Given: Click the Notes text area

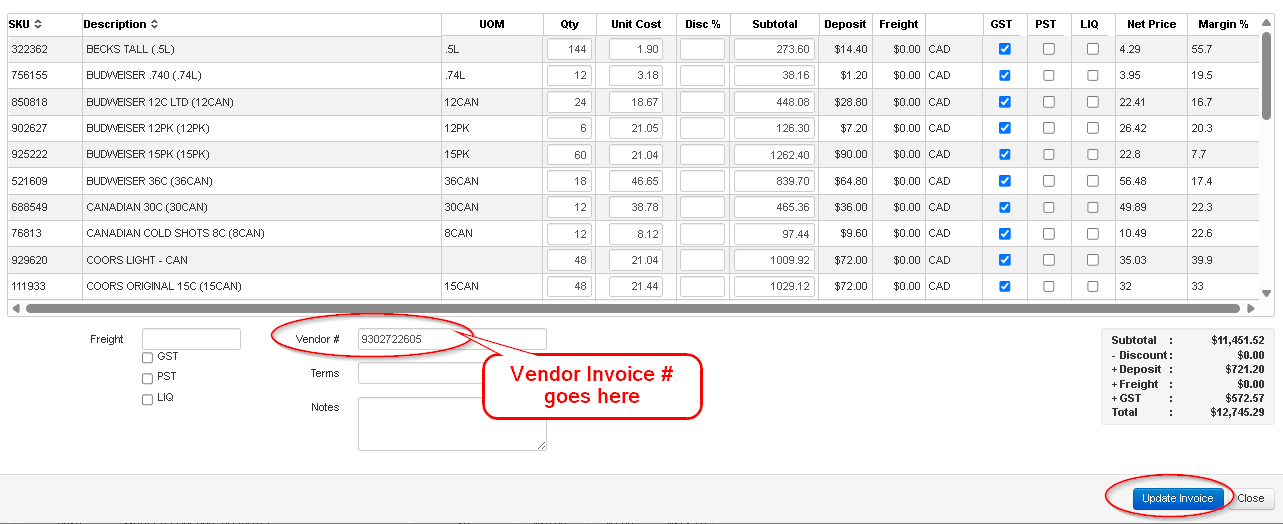Looking at the screenshot, I should pos(452,424).
